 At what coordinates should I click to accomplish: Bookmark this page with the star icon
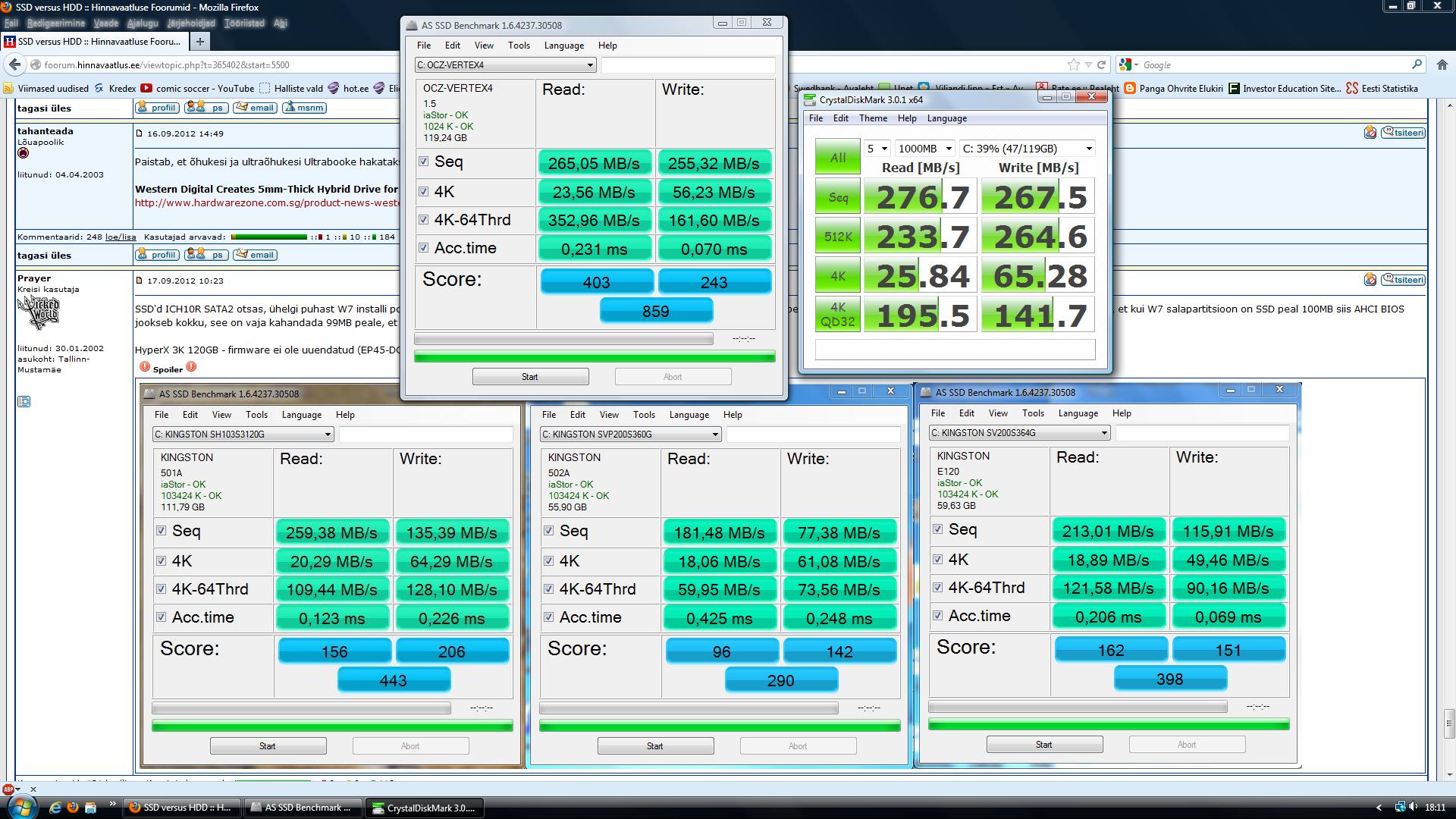1073,65
